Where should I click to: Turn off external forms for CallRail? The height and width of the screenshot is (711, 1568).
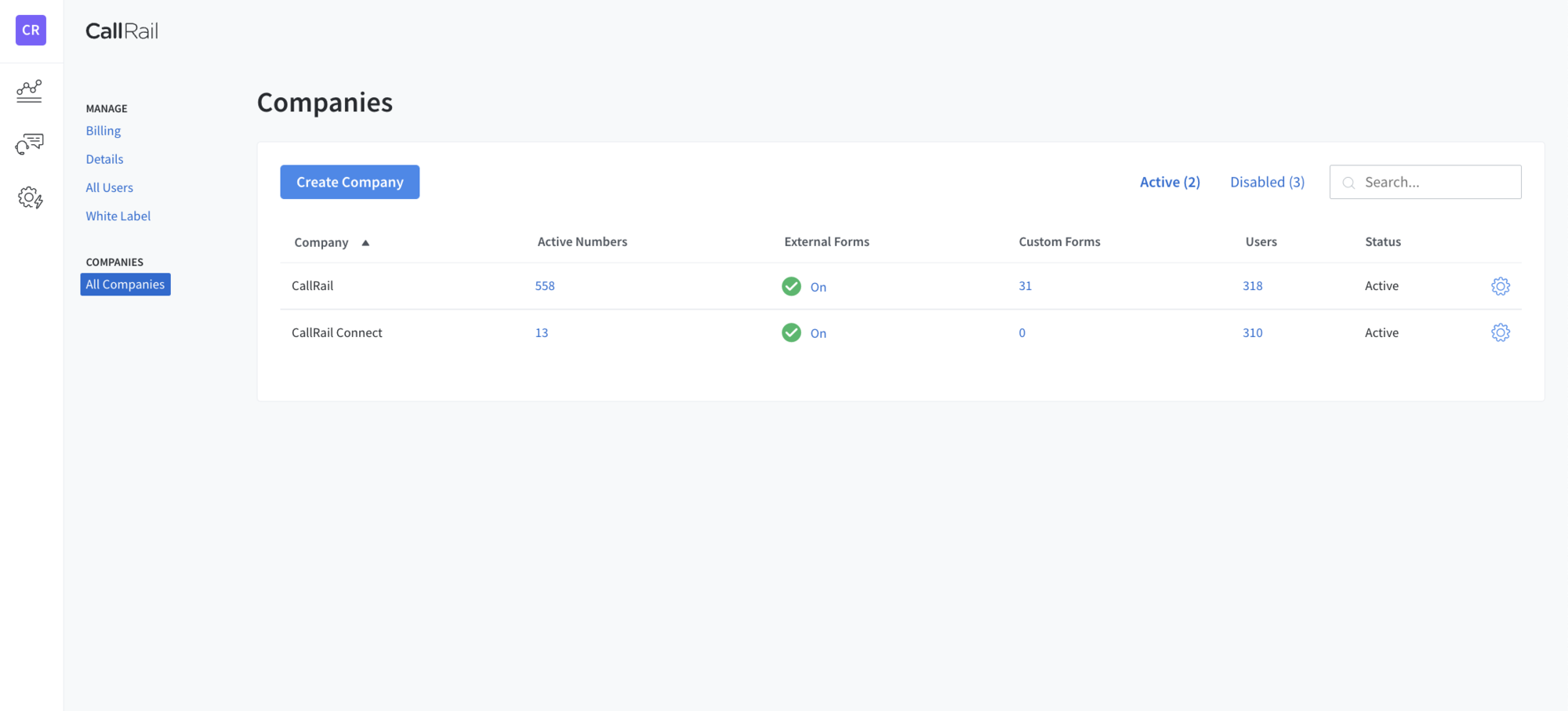[818, 287]
